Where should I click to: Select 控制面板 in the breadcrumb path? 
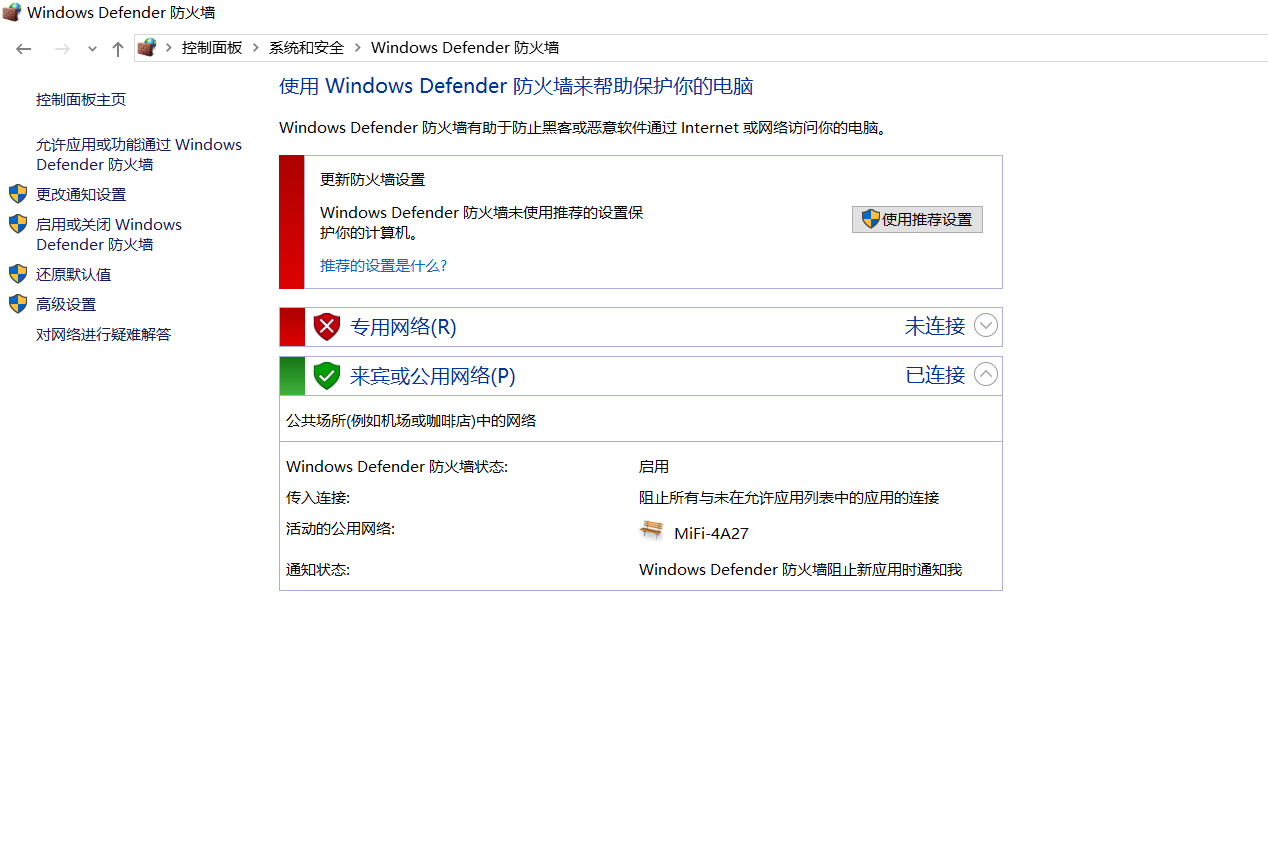tap(212, 47)
